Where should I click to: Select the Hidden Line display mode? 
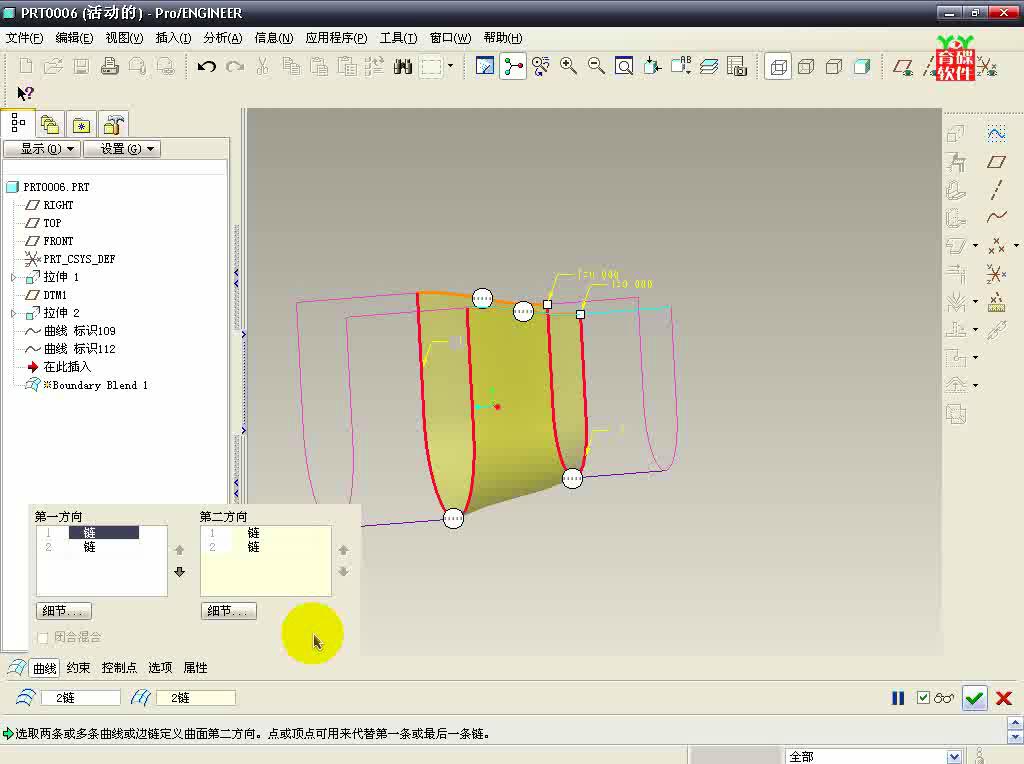pos(806,67)
